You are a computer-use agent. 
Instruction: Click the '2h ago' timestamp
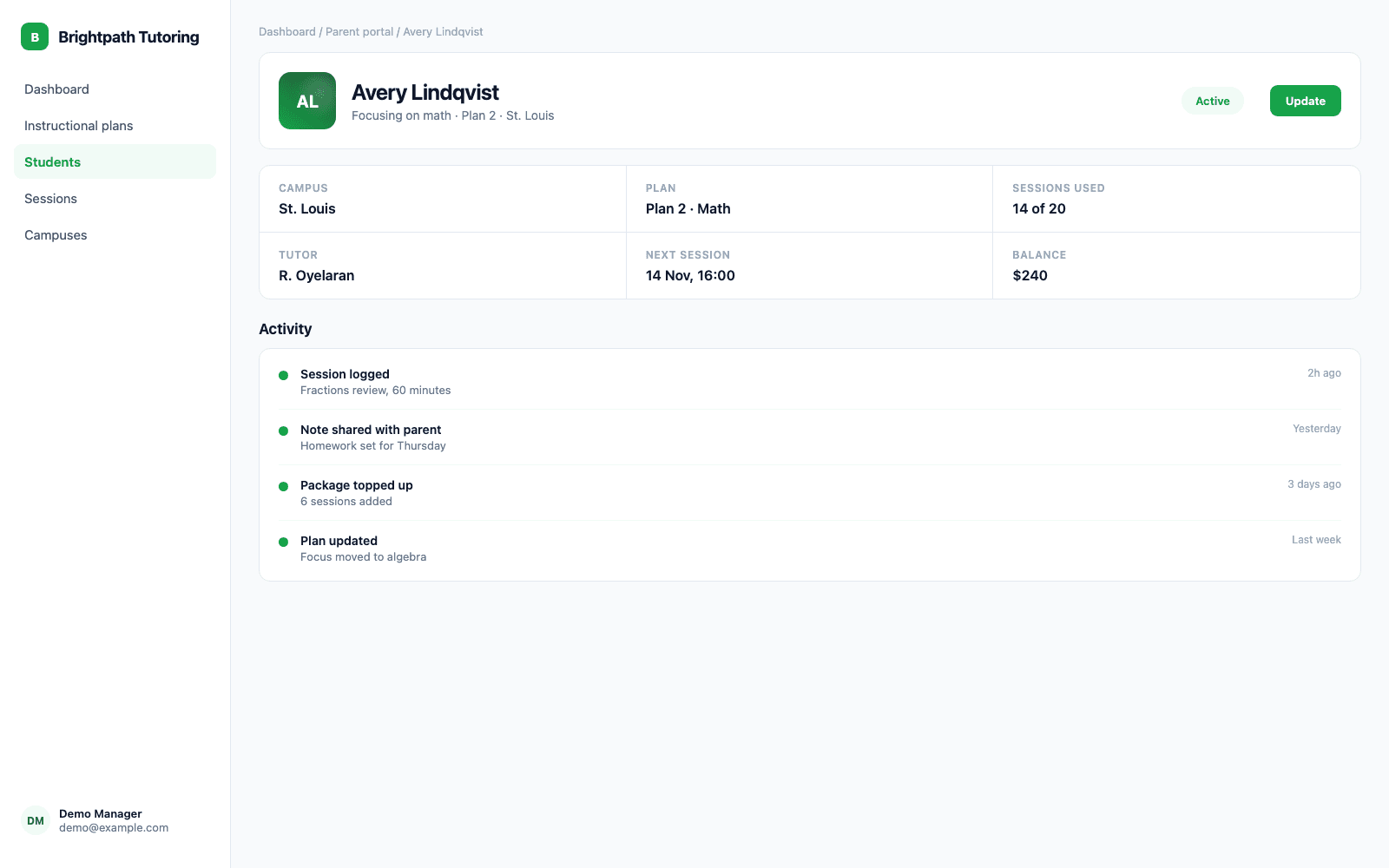tap(1324, 373)
